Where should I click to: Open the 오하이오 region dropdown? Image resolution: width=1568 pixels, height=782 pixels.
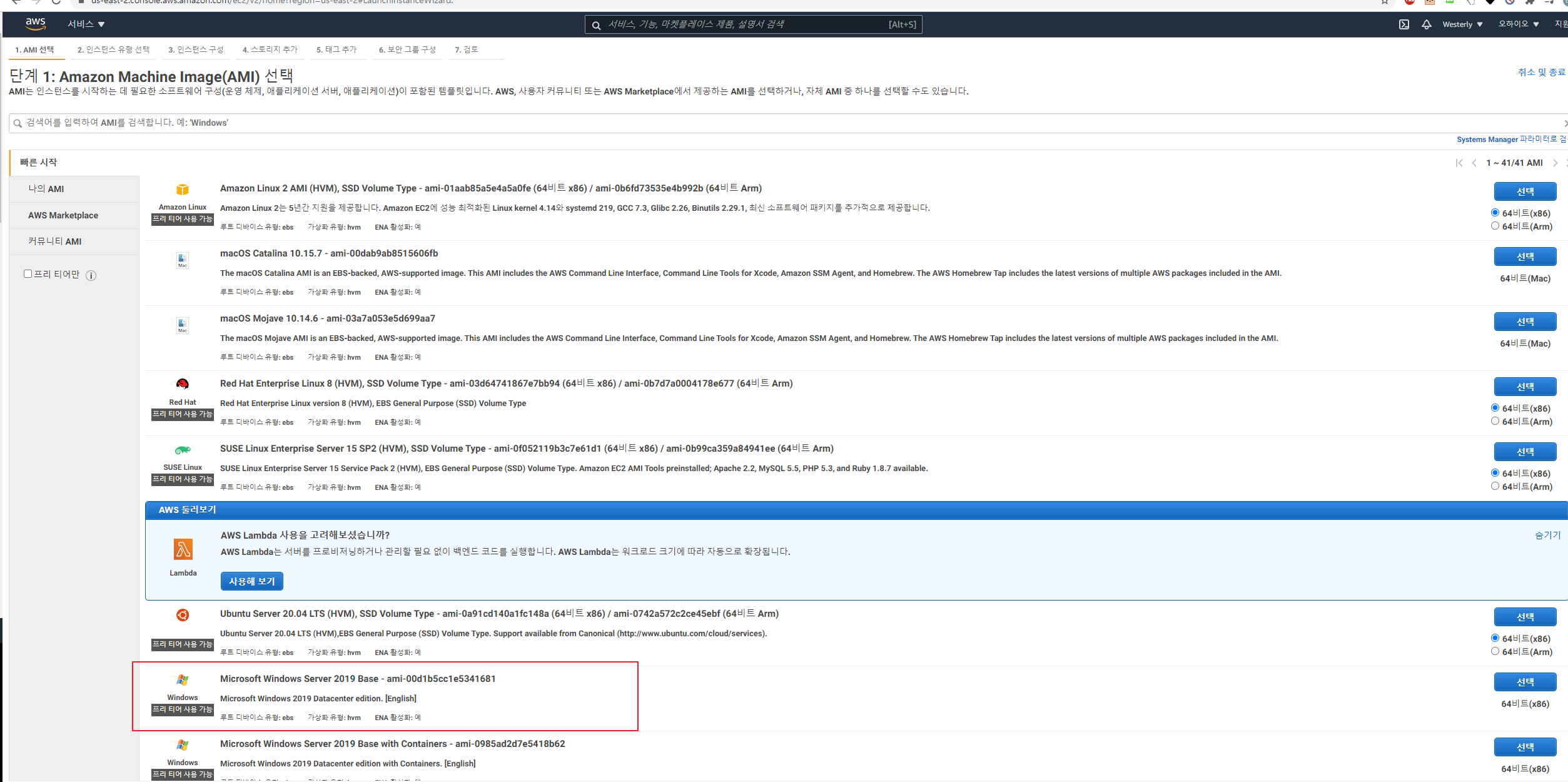[x=1519, y=24]
